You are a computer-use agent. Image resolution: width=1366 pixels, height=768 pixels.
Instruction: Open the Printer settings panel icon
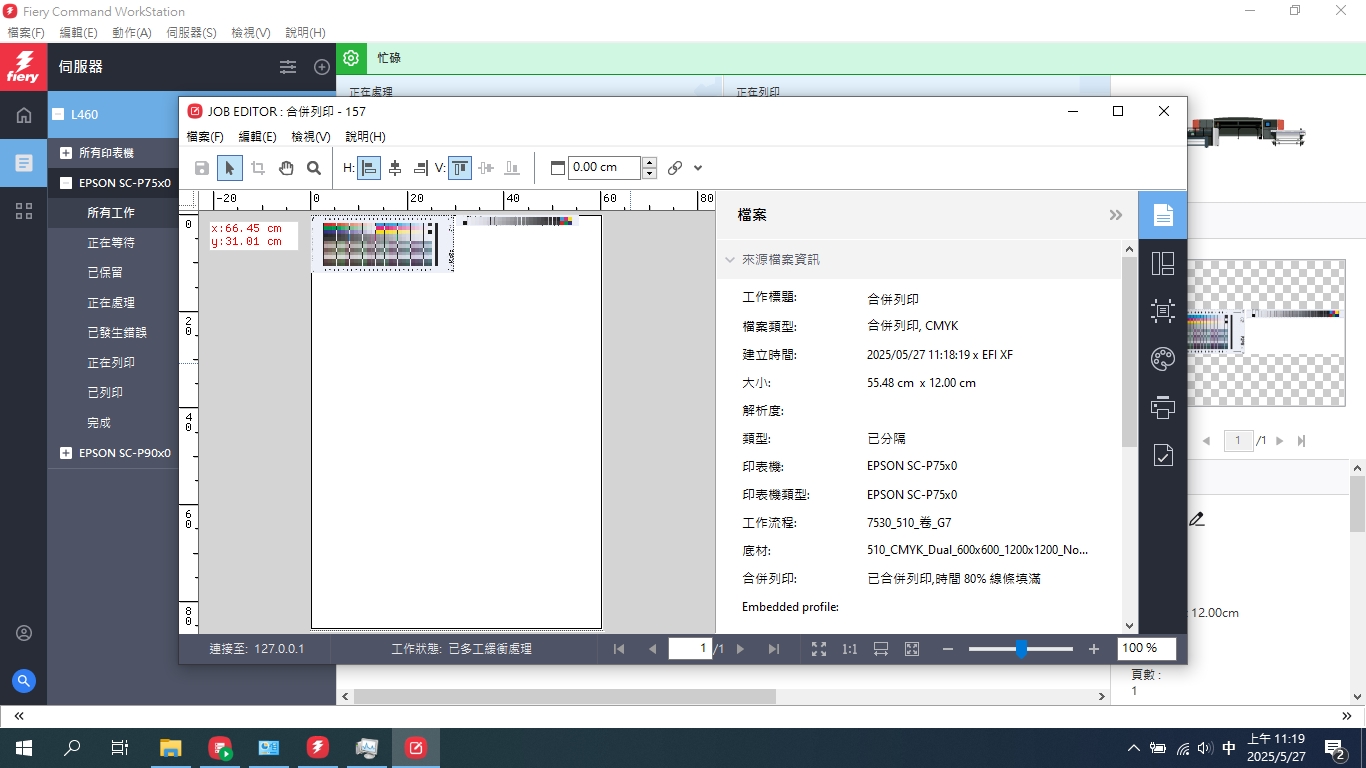pyautogui.click(x=1162, y=407)
